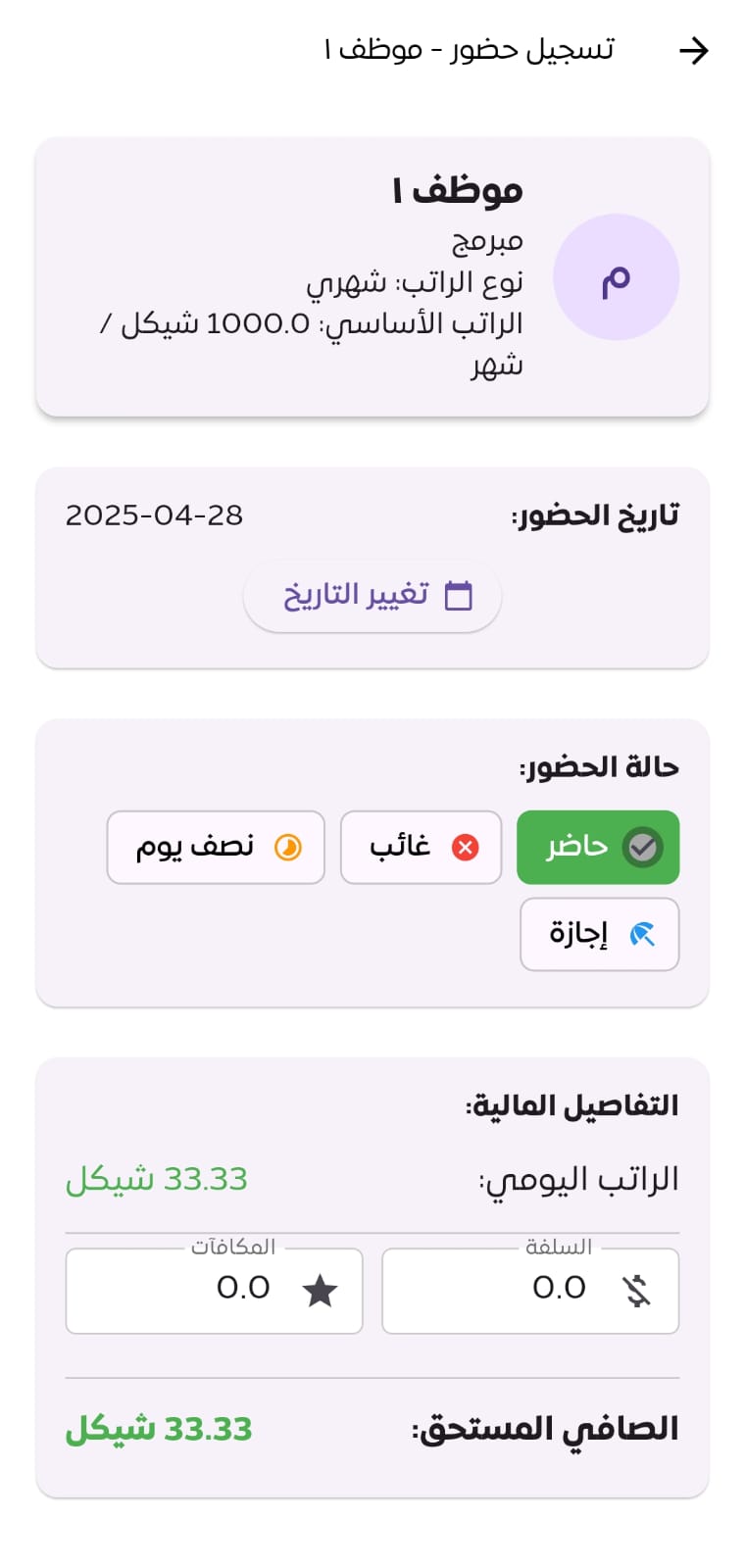Click the star icon in bonuses field
Screen dimensions: 745x1568
[x=320, y=1291]
